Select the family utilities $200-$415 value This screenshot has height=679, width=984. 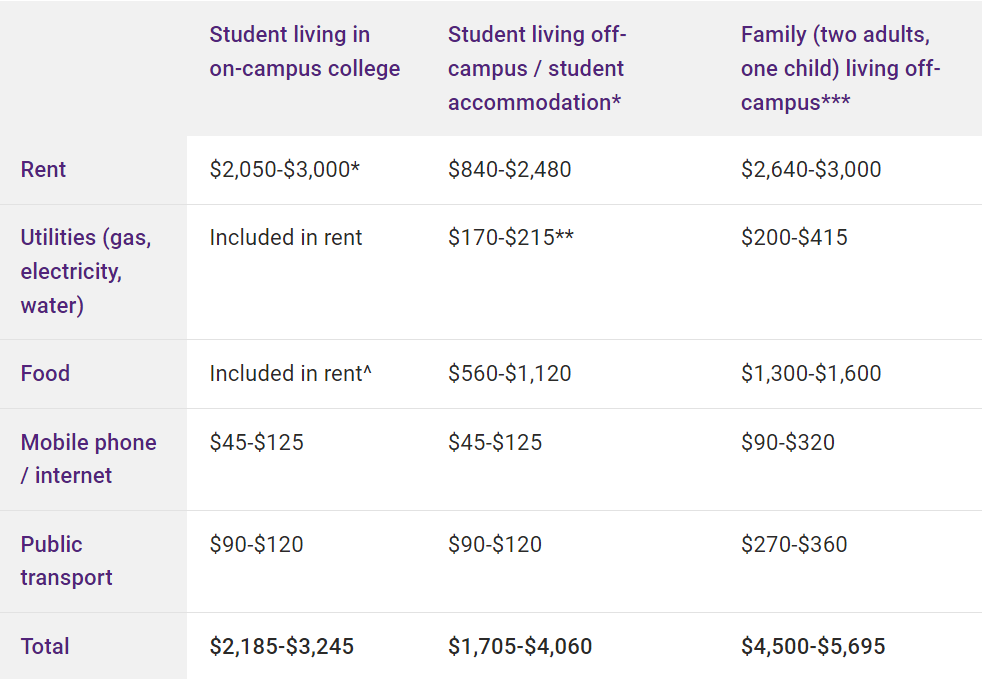point(794,237)
